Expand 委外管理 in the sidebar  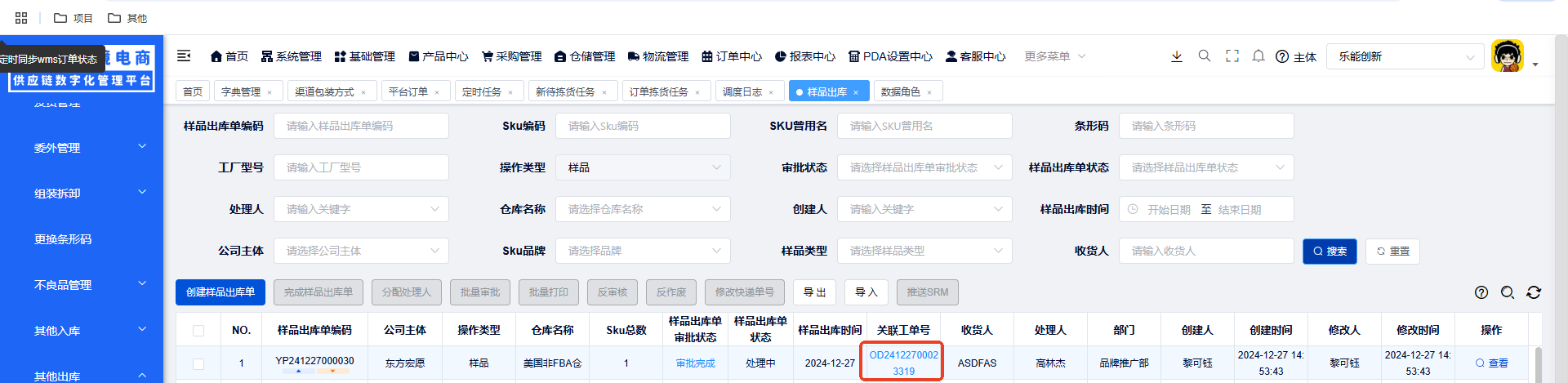click(82, 148)
